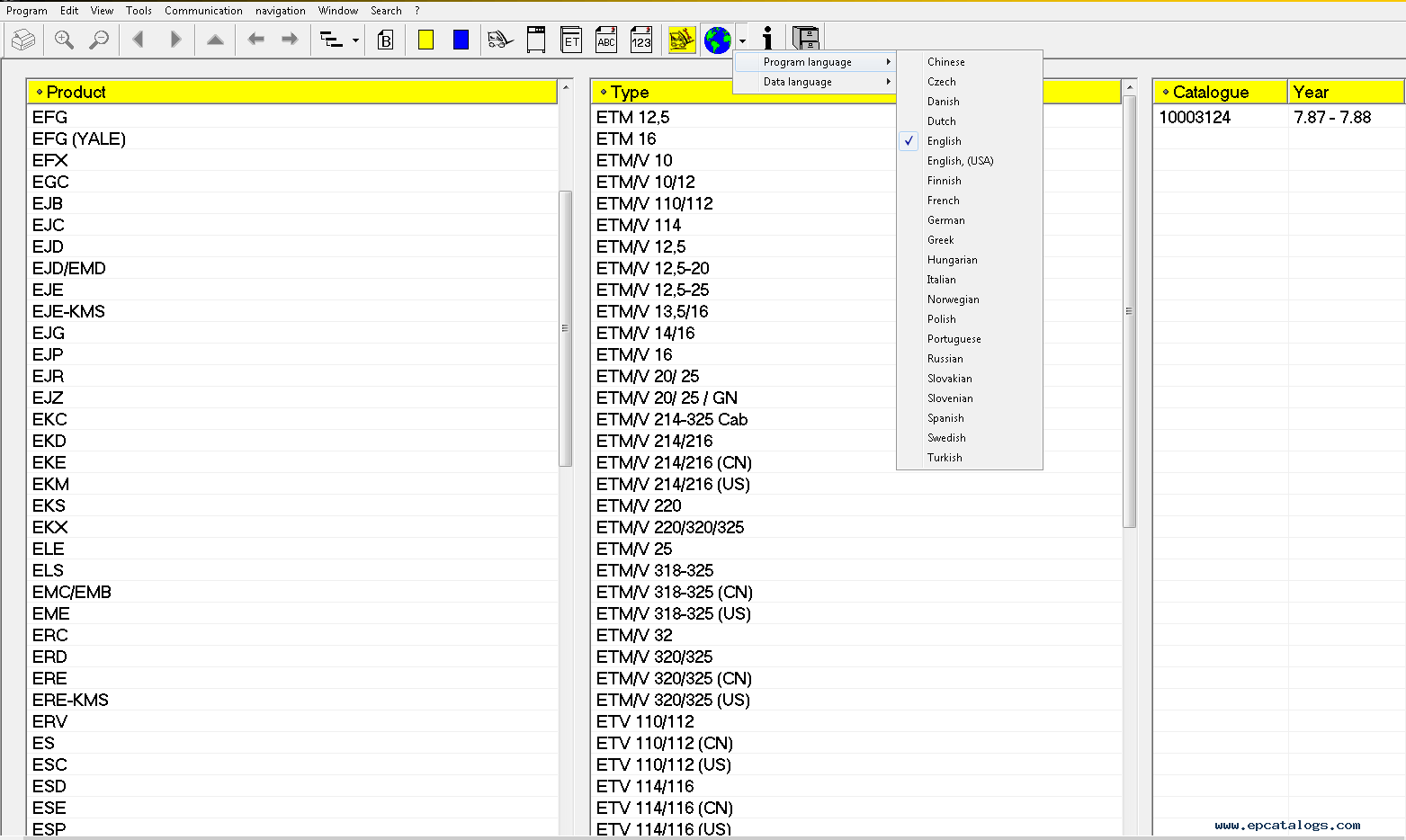
Task: Click the globe language icon
Action: [x=717, y=40]
